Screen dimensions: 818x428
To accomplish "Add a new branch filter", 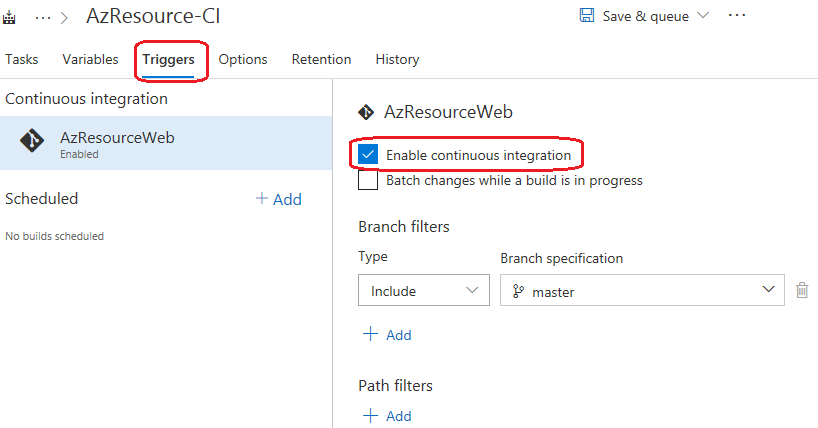I will (x=386, y=335).
